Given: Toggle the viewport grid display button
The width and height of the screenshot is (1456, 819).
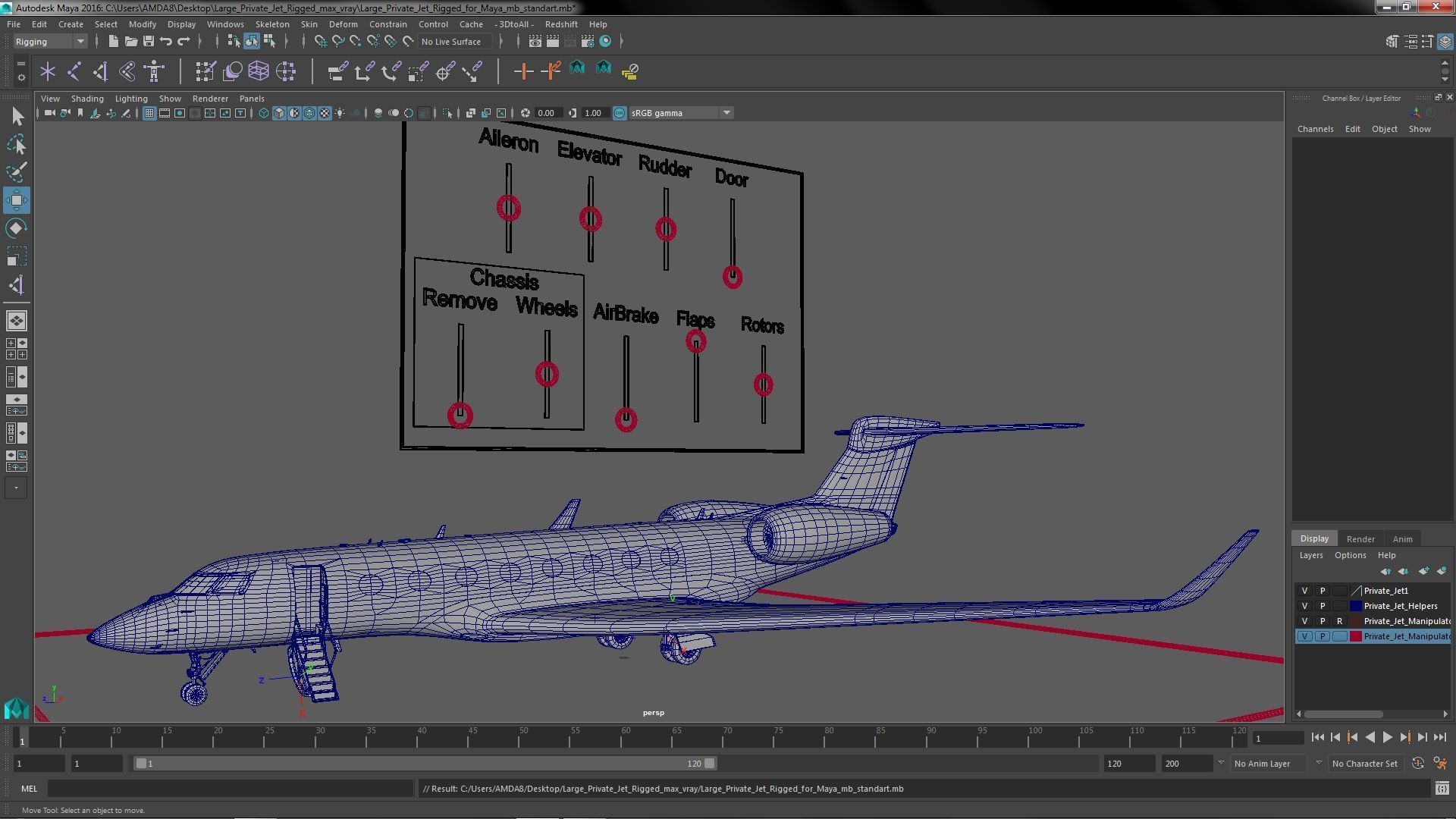Looking at the screenshot, I should [149, 113].
